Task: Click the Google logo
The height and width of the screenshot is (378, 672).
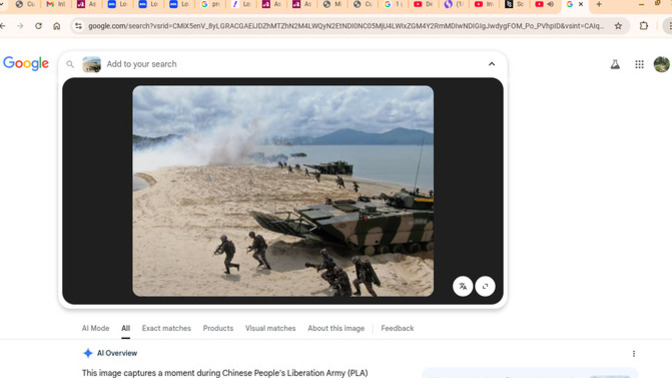Action: 26,63
